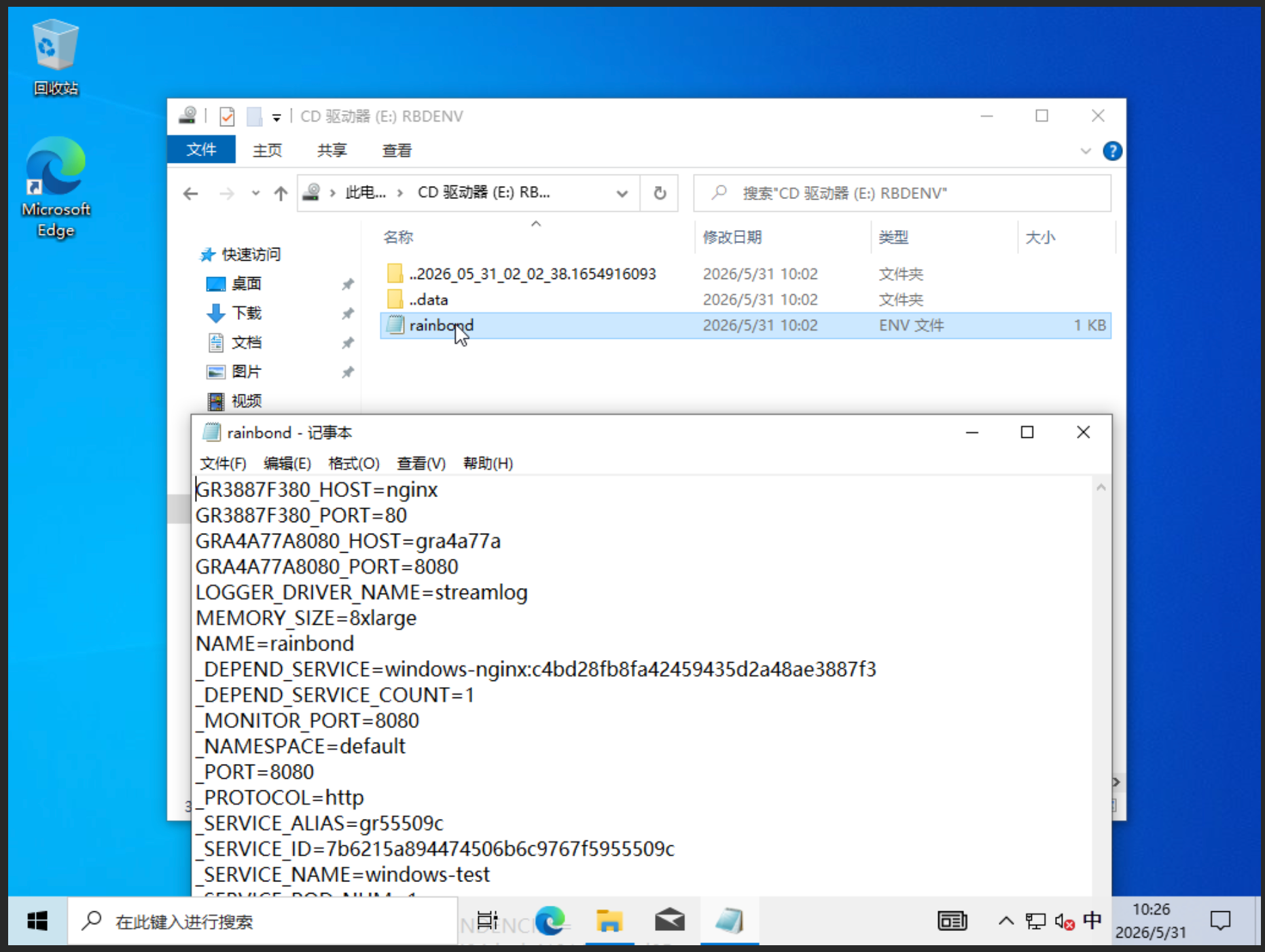Screen dimensions: 1265x952
Task: Select the ..2026_05_31_02_02_38.1654916093 folder
Action: coord(745,274)
